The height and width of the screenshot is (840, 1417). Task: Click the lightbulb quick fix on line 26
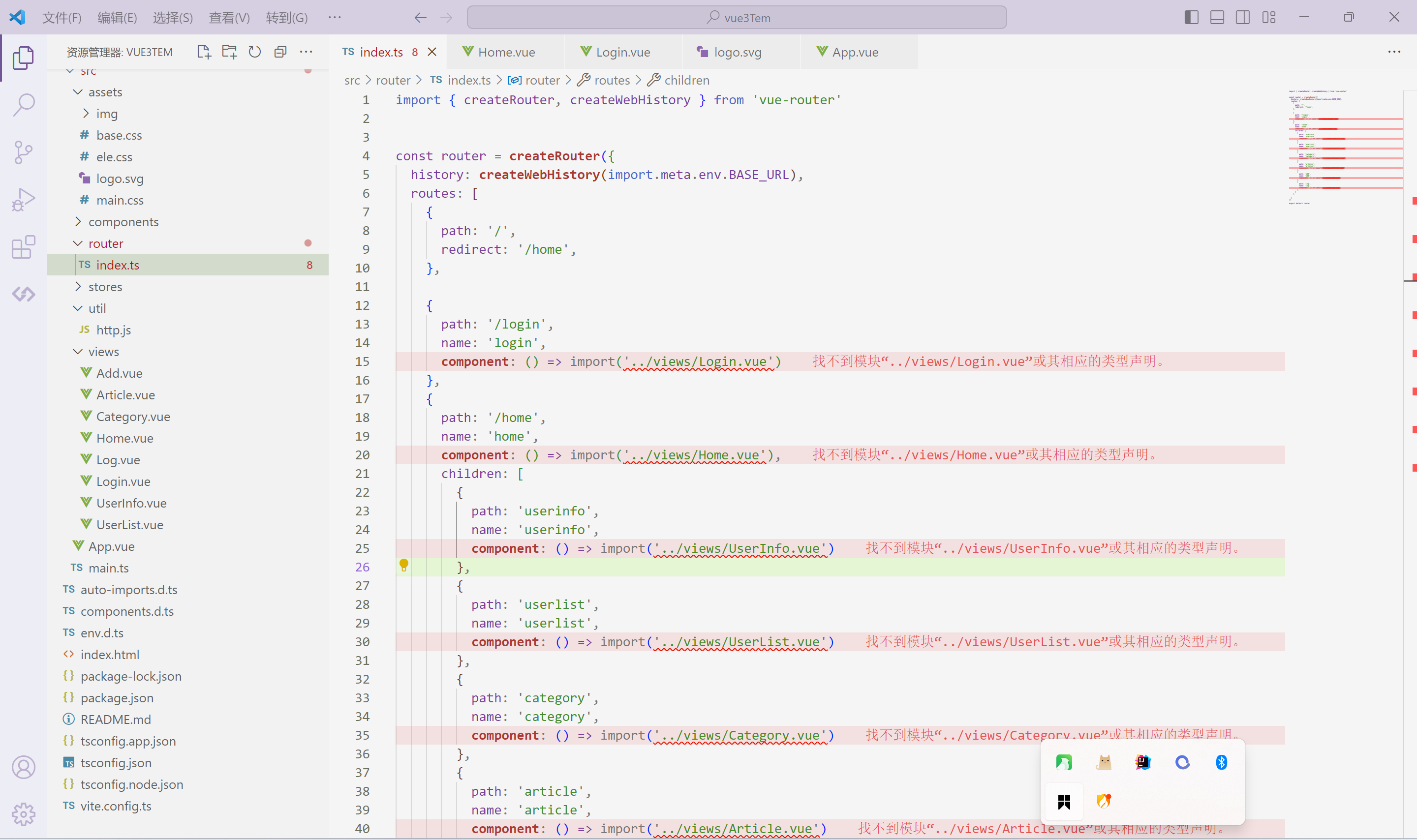(403, 565)
